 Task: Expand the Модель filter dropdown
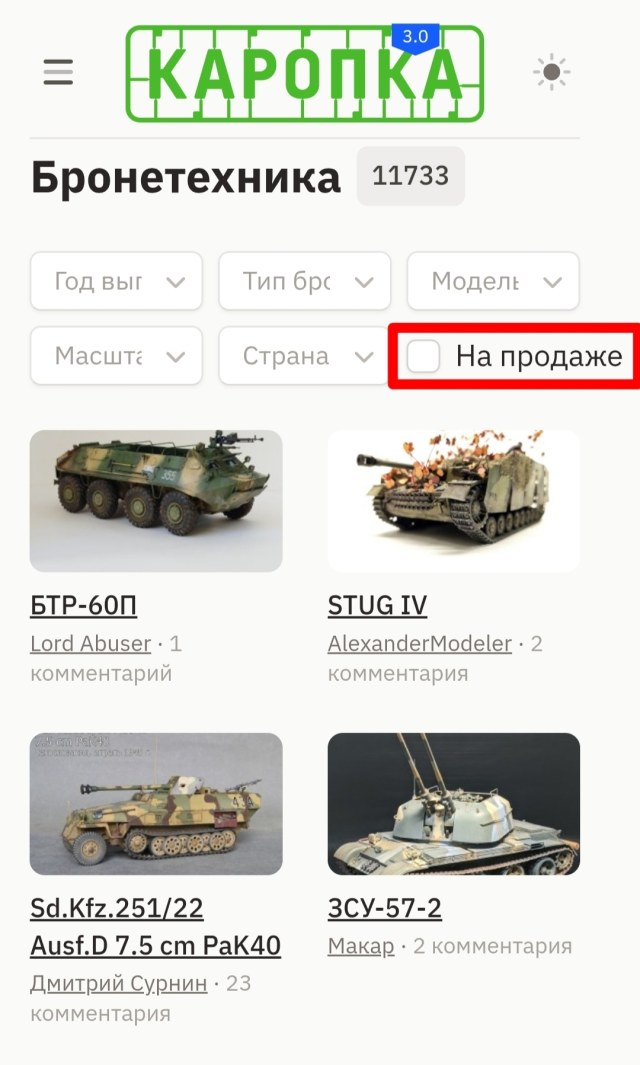493,281
